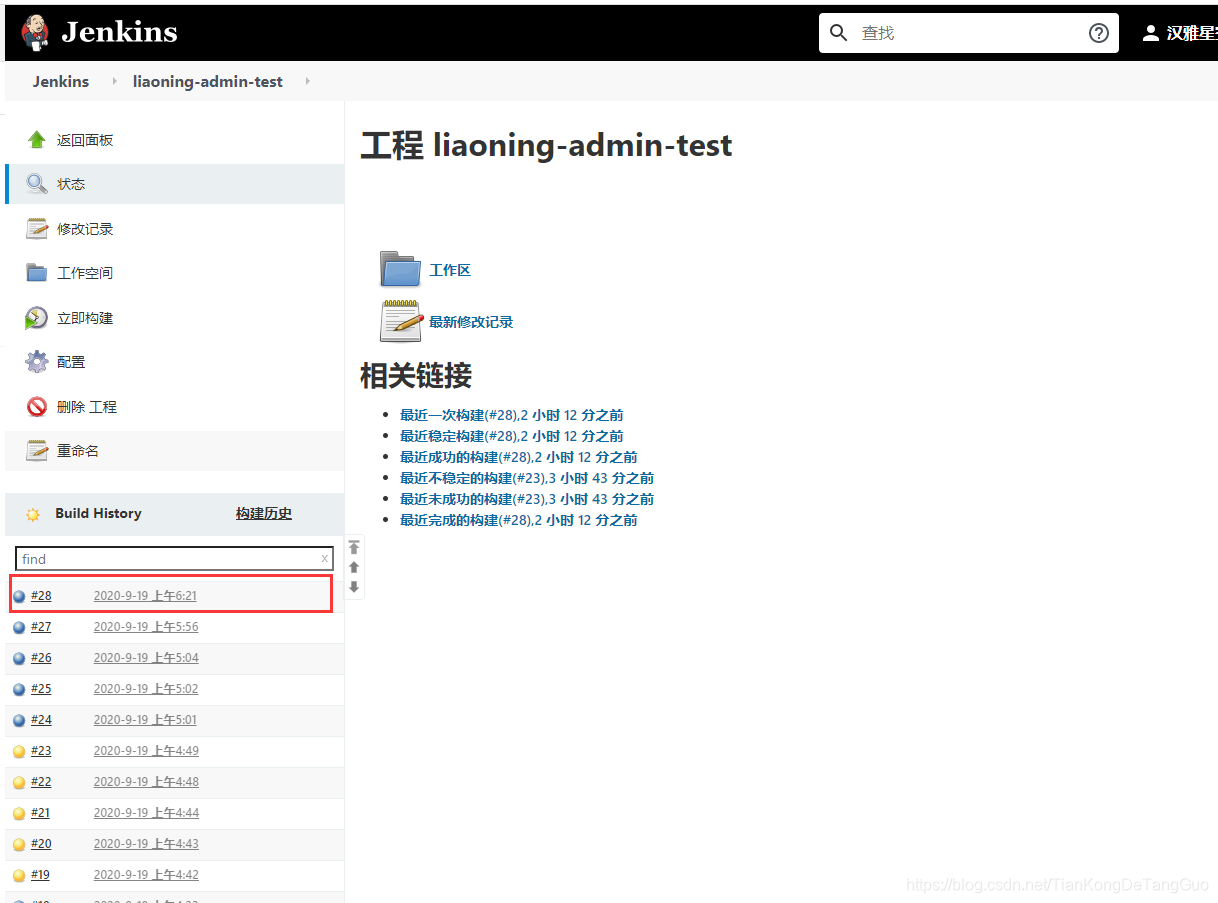
Task: Open build #28 number link
Action: coord(41,596)
